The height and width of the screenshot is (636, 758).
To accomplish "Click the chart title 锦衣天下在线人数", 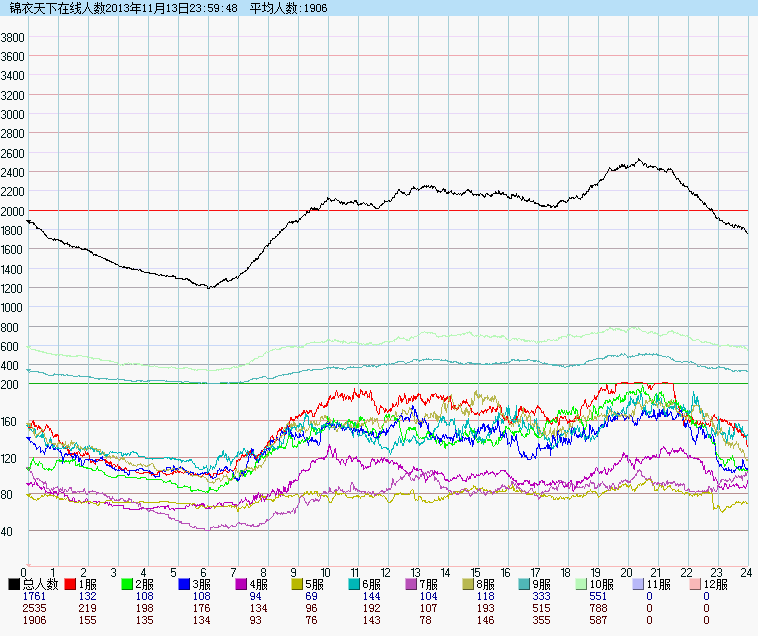I will click(x=56, y=8).
